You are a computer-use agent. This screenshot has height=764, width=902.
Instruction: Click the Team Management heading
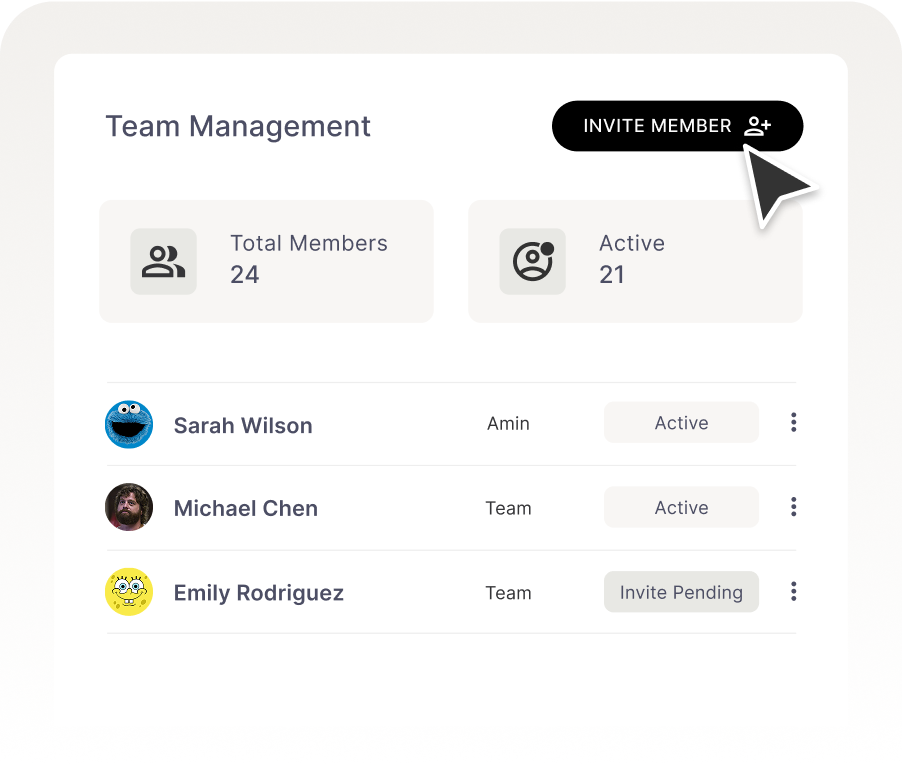click(238, 126)
